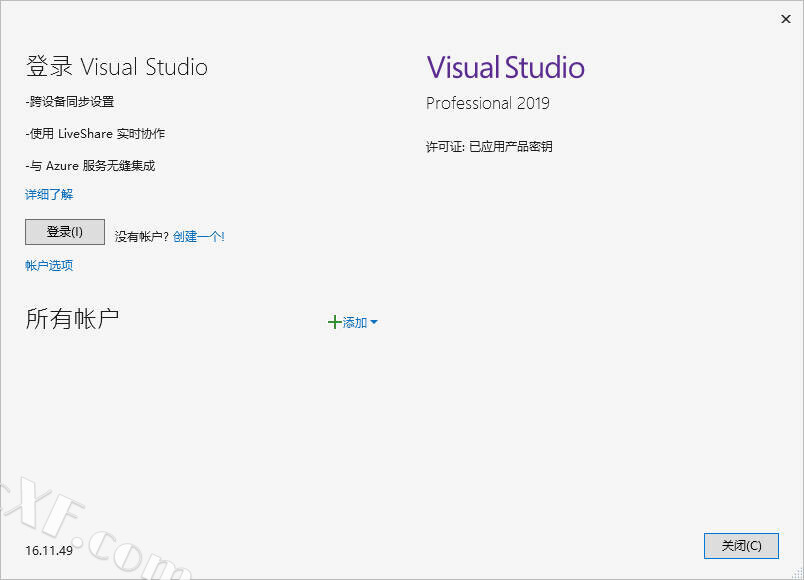Click the -与 Azure 服务无缝集成 line
This screenshot has width=804, height=580.
pos(90,166)
